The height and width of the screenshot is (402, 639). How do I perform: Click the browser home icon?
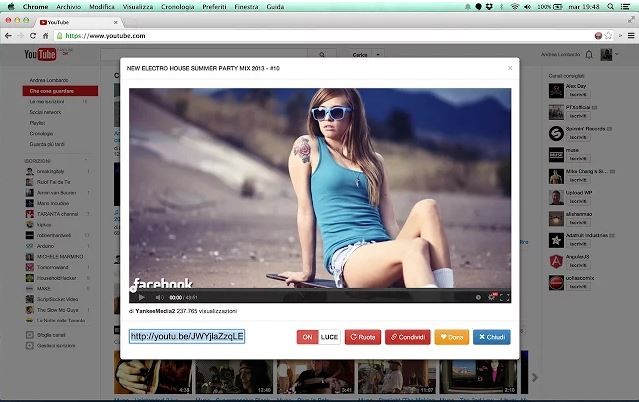pos(45,36)
